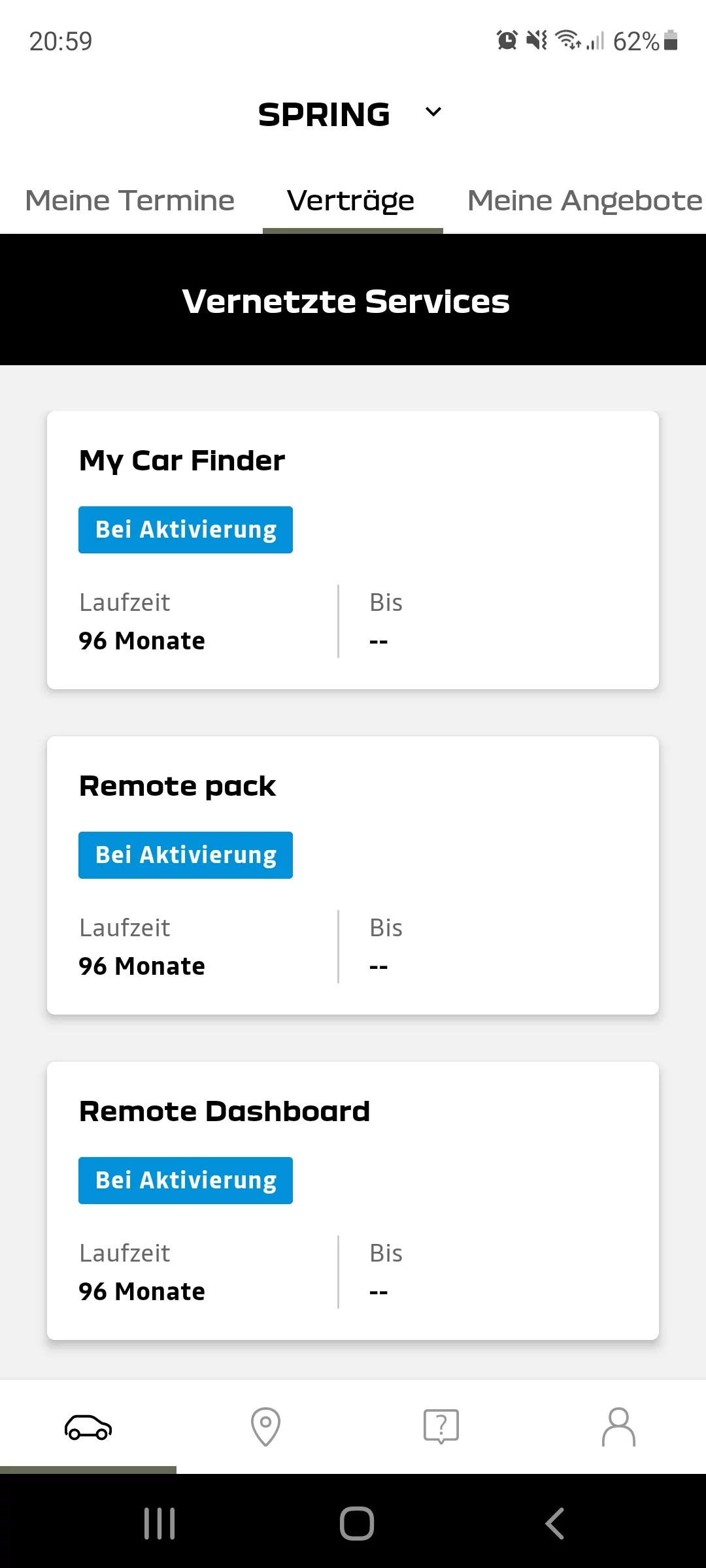
Task: Open the profile person tab
Action: coord(618,1427)
